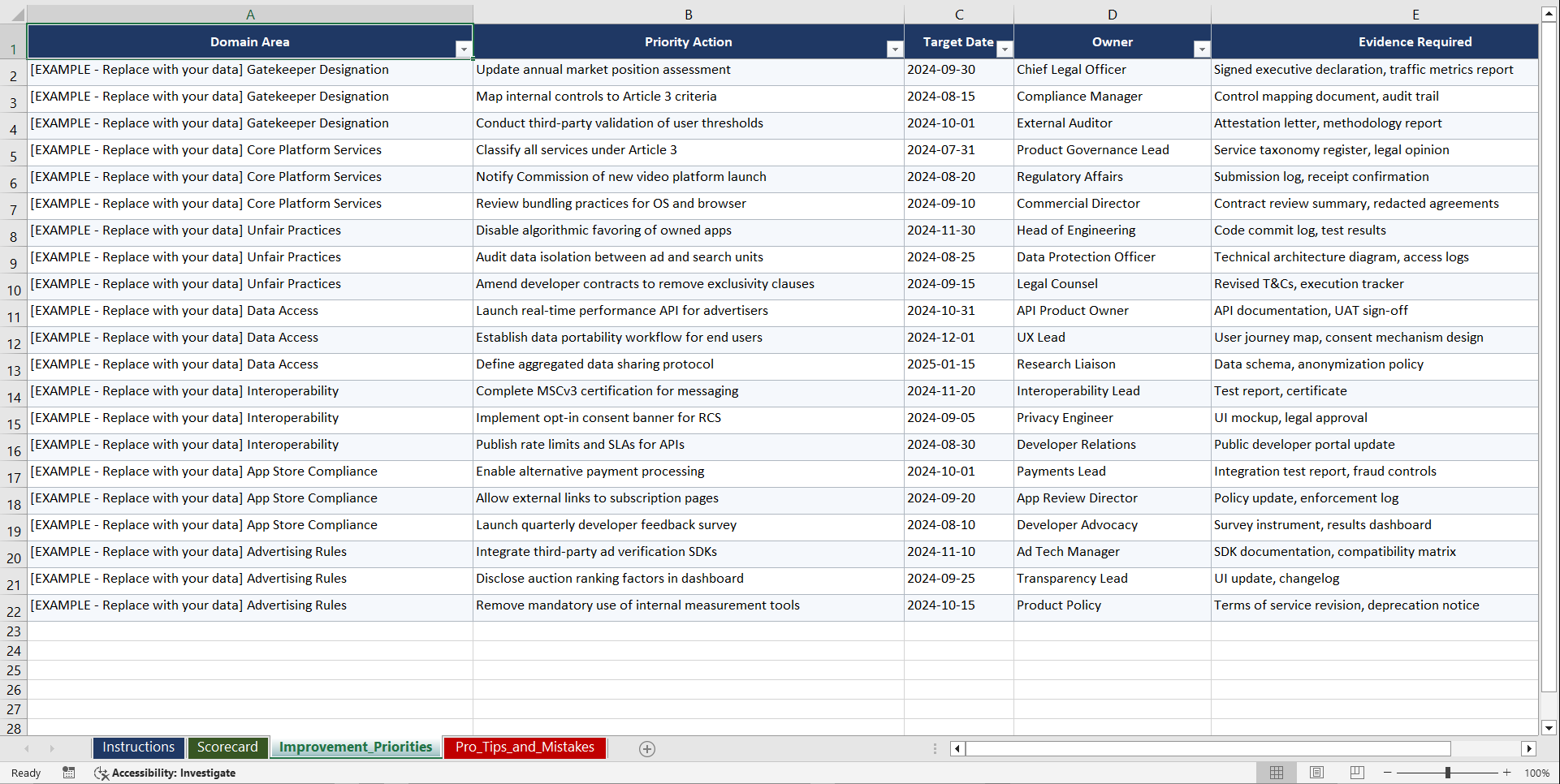Viewport: 1560px width, 784px height.
Task: Start macro recording from the status bar icon
Action: click(x=69, y=773)
